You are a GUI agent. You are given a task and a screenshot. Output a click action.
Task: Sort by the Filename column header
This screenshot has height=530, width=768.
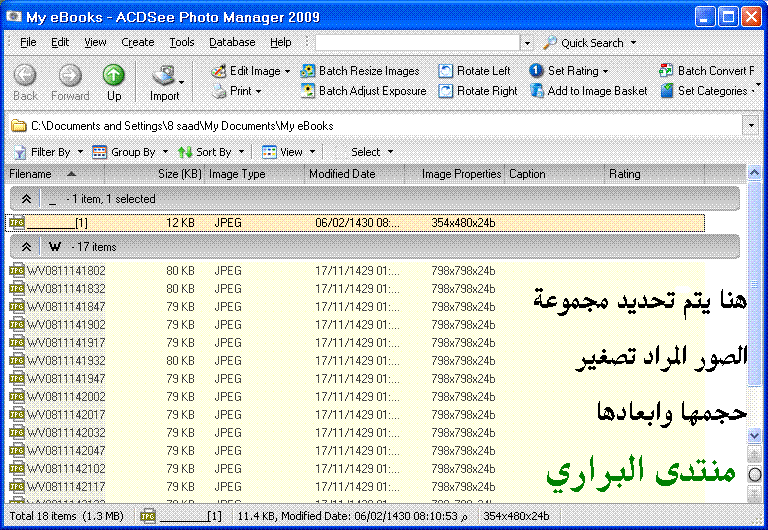[55, 174]
